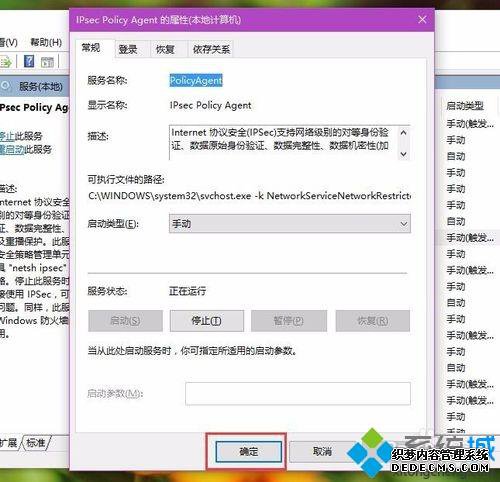Click the blue help question mark toolbar icon

(29, 61)
